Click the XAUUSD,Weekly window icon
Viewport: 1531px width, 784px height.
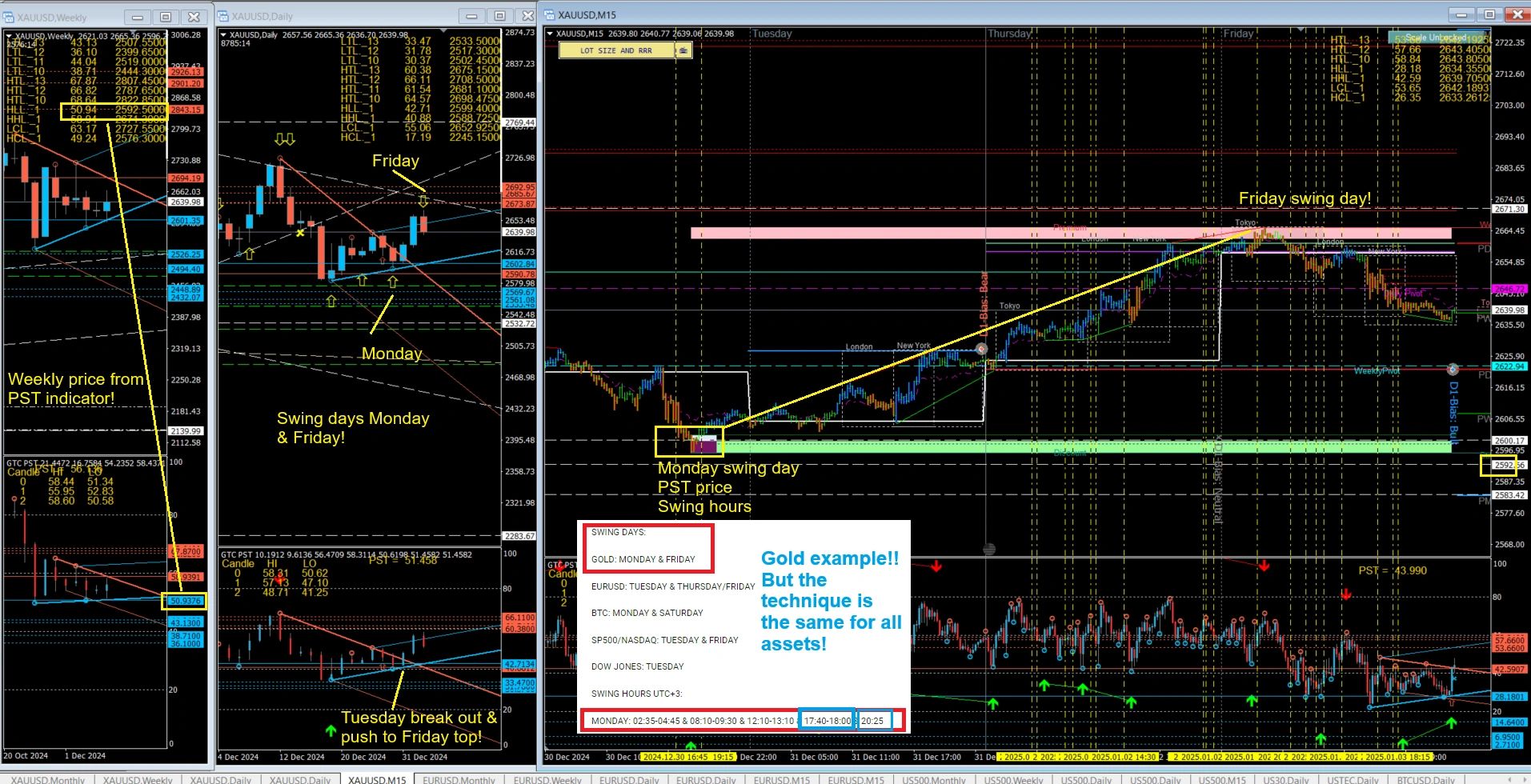coord(9,17)
